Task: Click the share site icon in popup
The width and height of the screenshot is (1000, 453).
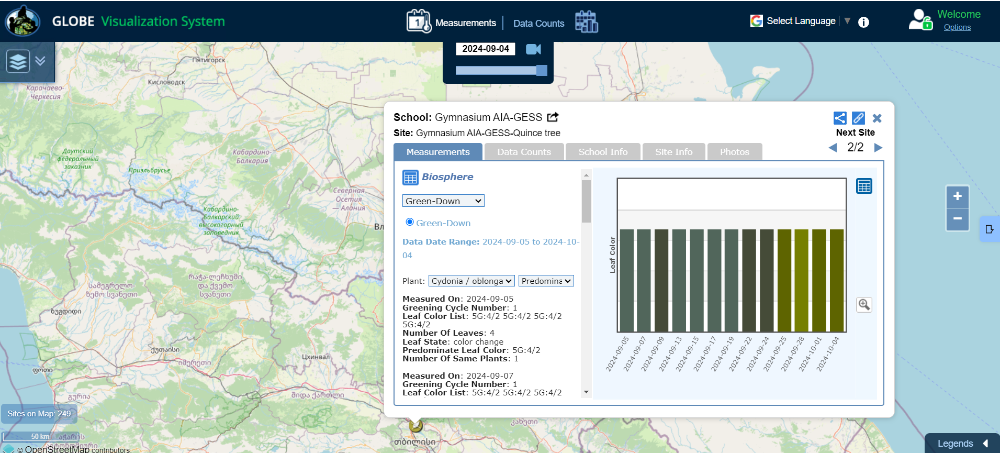Action: (x=840, y=118)
